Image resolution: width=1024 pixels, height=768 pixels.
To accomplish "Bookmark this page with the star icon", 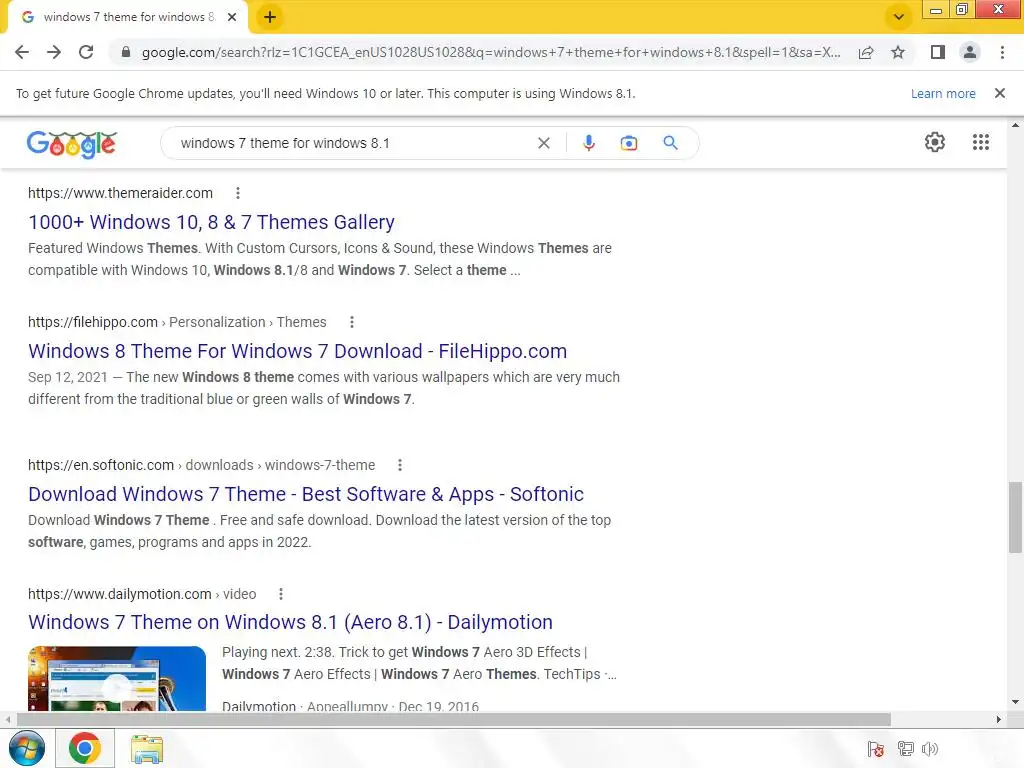I will [898, 52].
